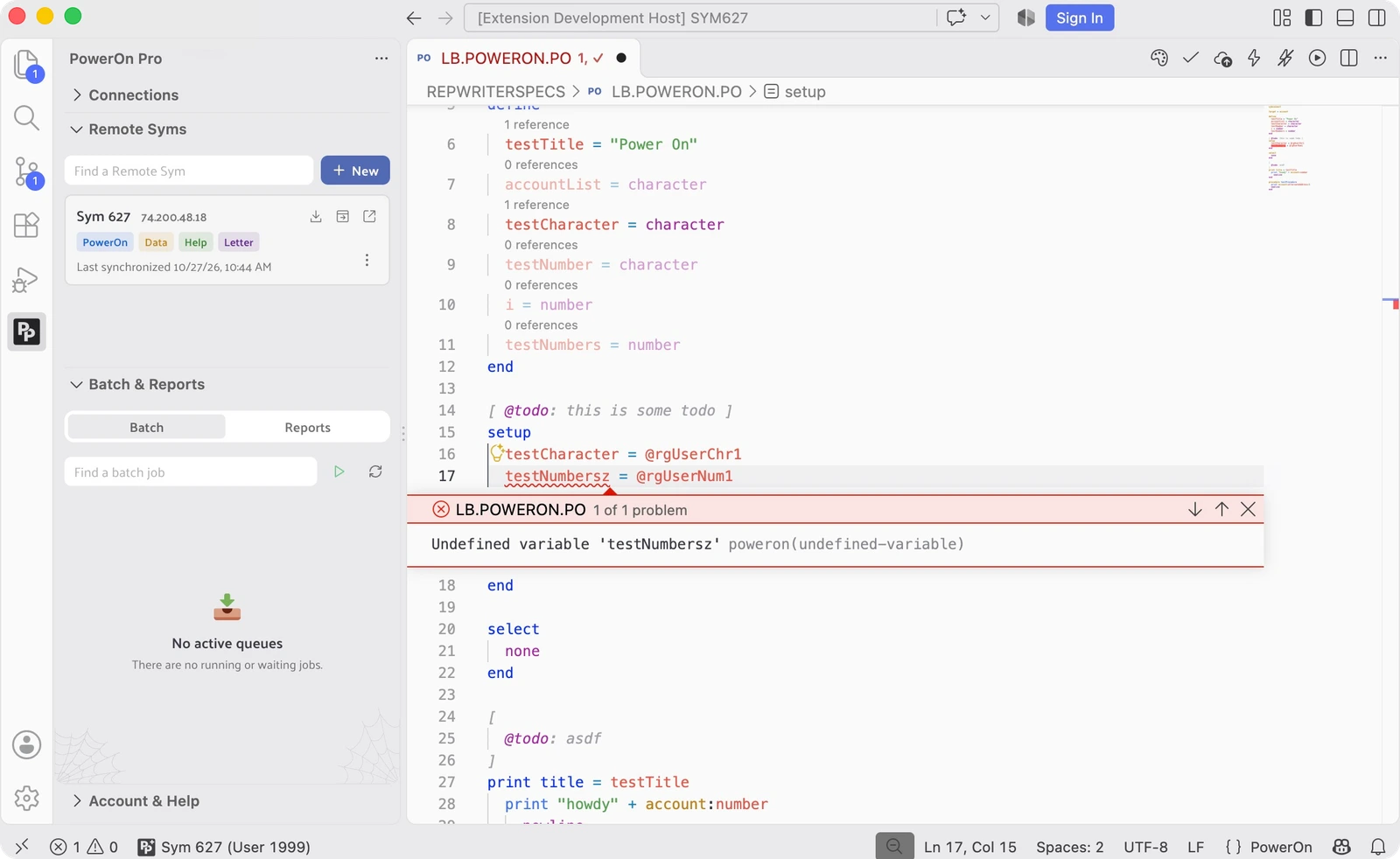Screen dimensions: 1400x859
Task: Close the problem peek panel
Action: 1249,509
